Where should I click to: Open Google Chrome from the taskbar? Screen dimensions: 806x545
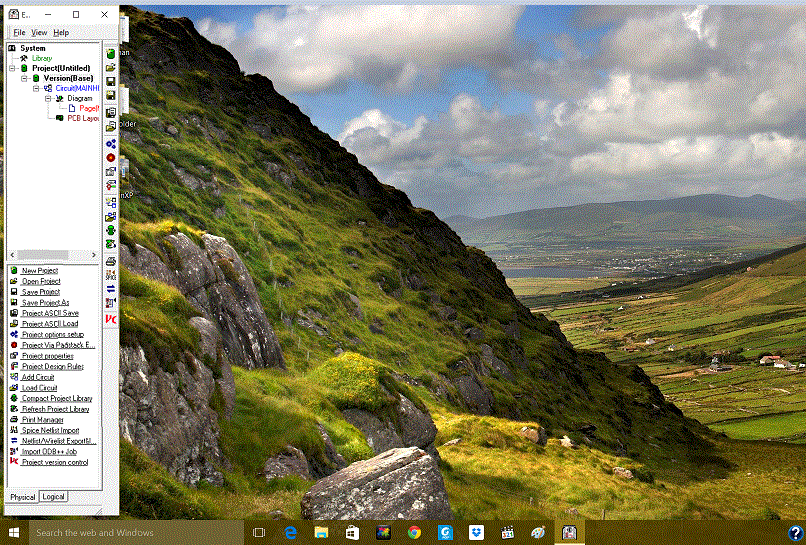coord(414,533)
